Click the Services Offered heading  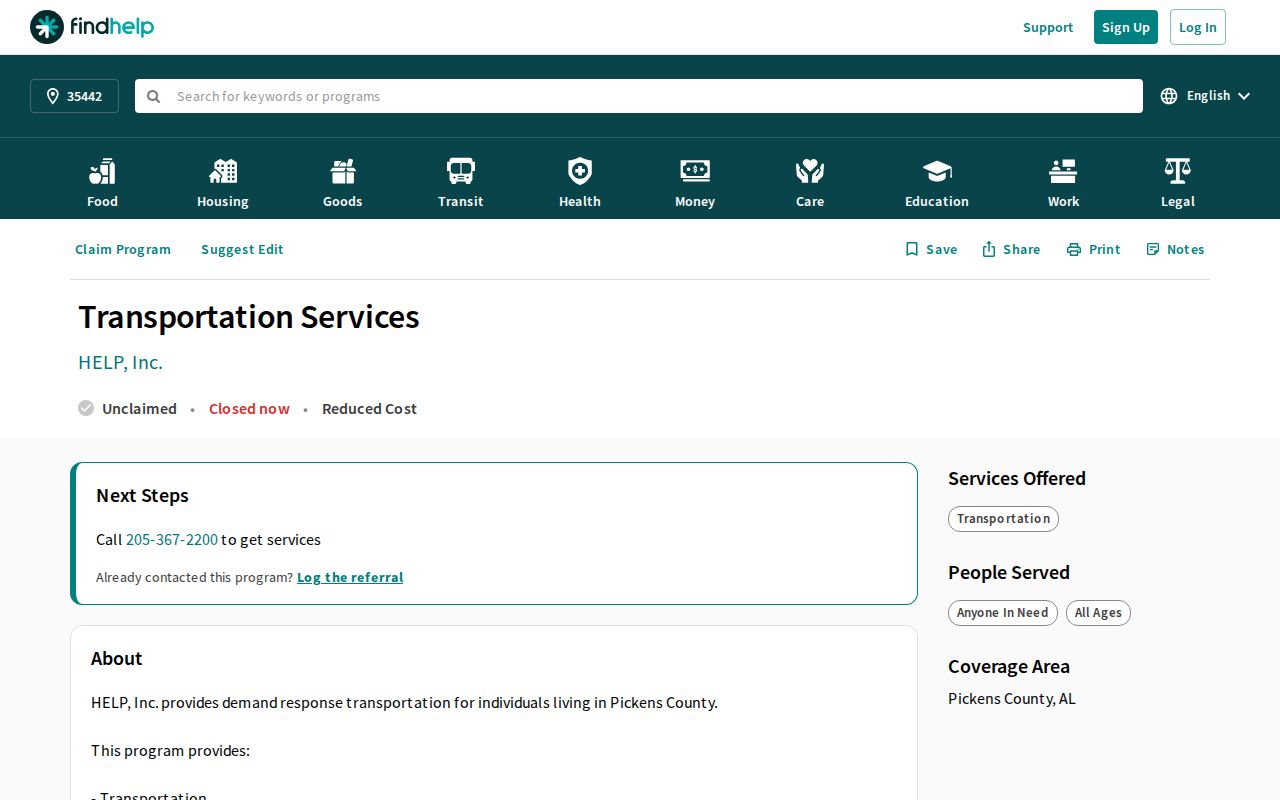pos(1017,478)
